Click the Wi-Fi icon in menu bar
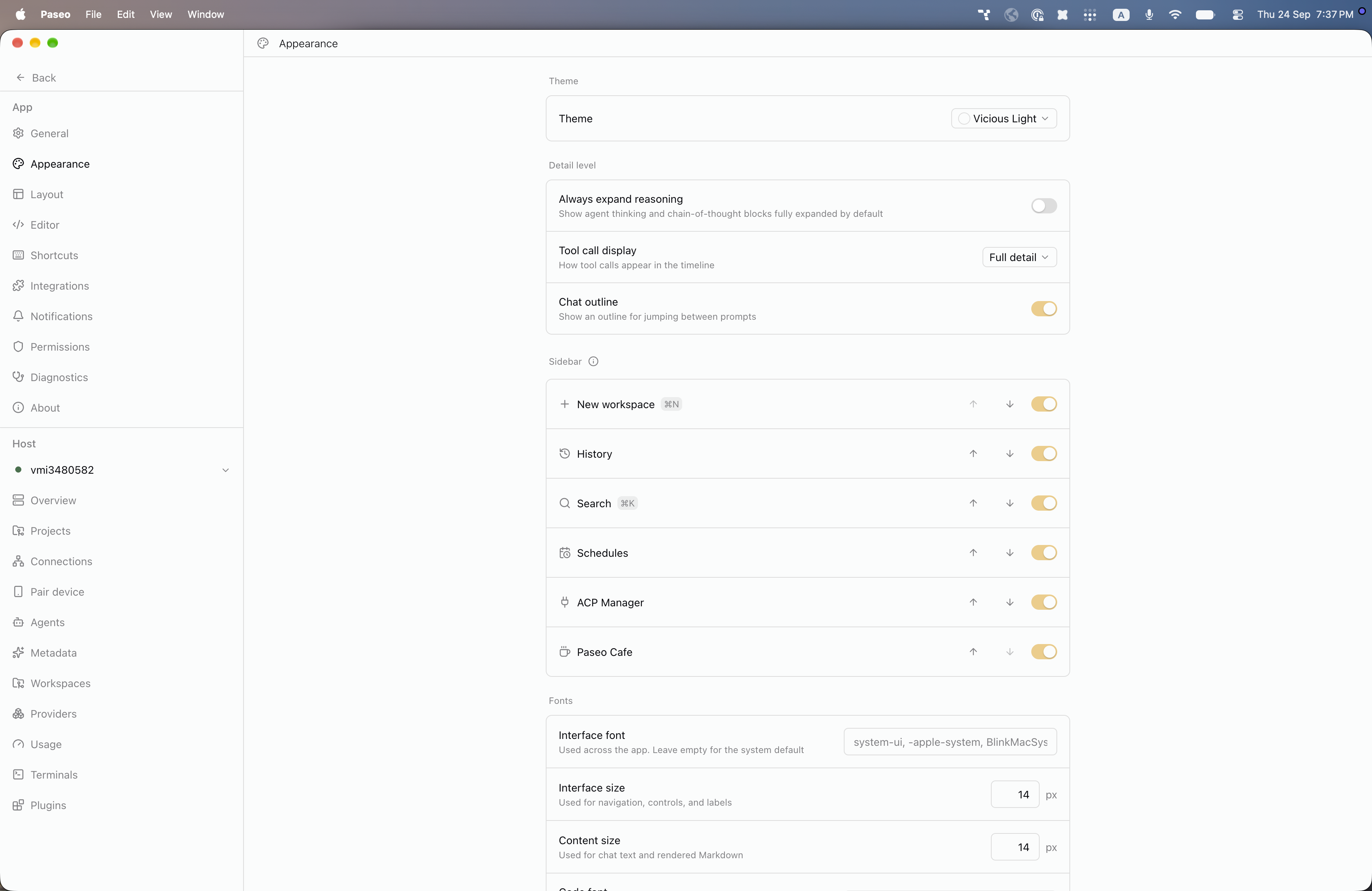Viewport: 1372px width, 891px height. tap(1175, 15)
